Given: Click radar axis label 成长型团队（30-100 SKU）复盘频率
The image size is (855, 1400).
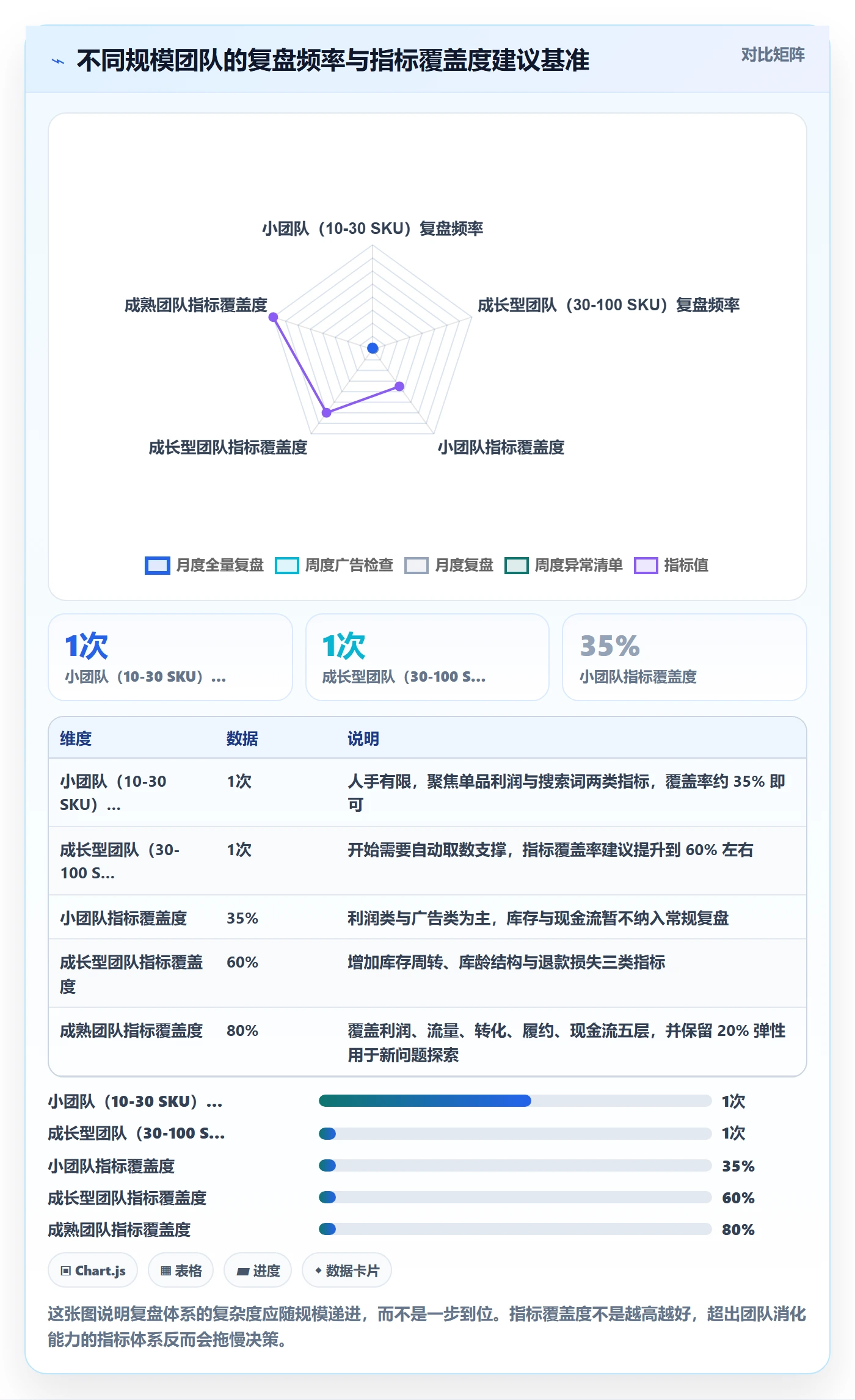Looking at the screenshot, I should point(608,305).
